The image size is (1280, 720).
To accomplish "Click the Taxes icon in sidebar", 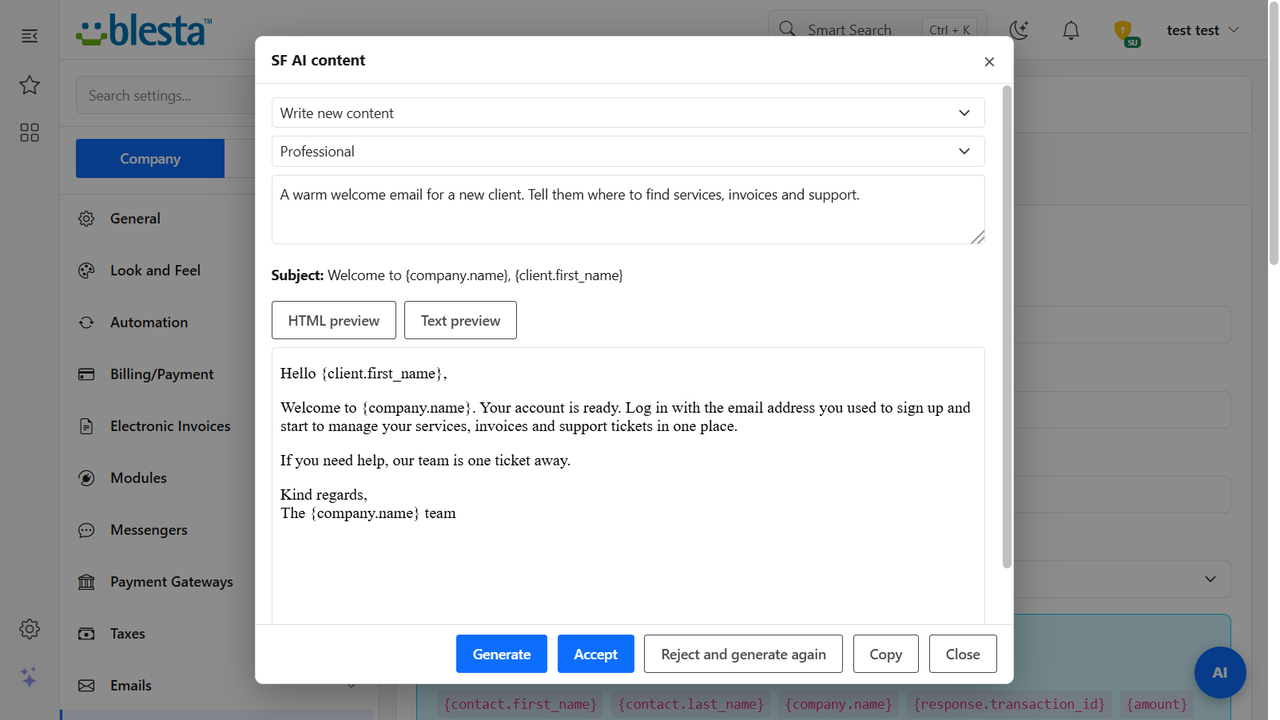I will [87, 635].
